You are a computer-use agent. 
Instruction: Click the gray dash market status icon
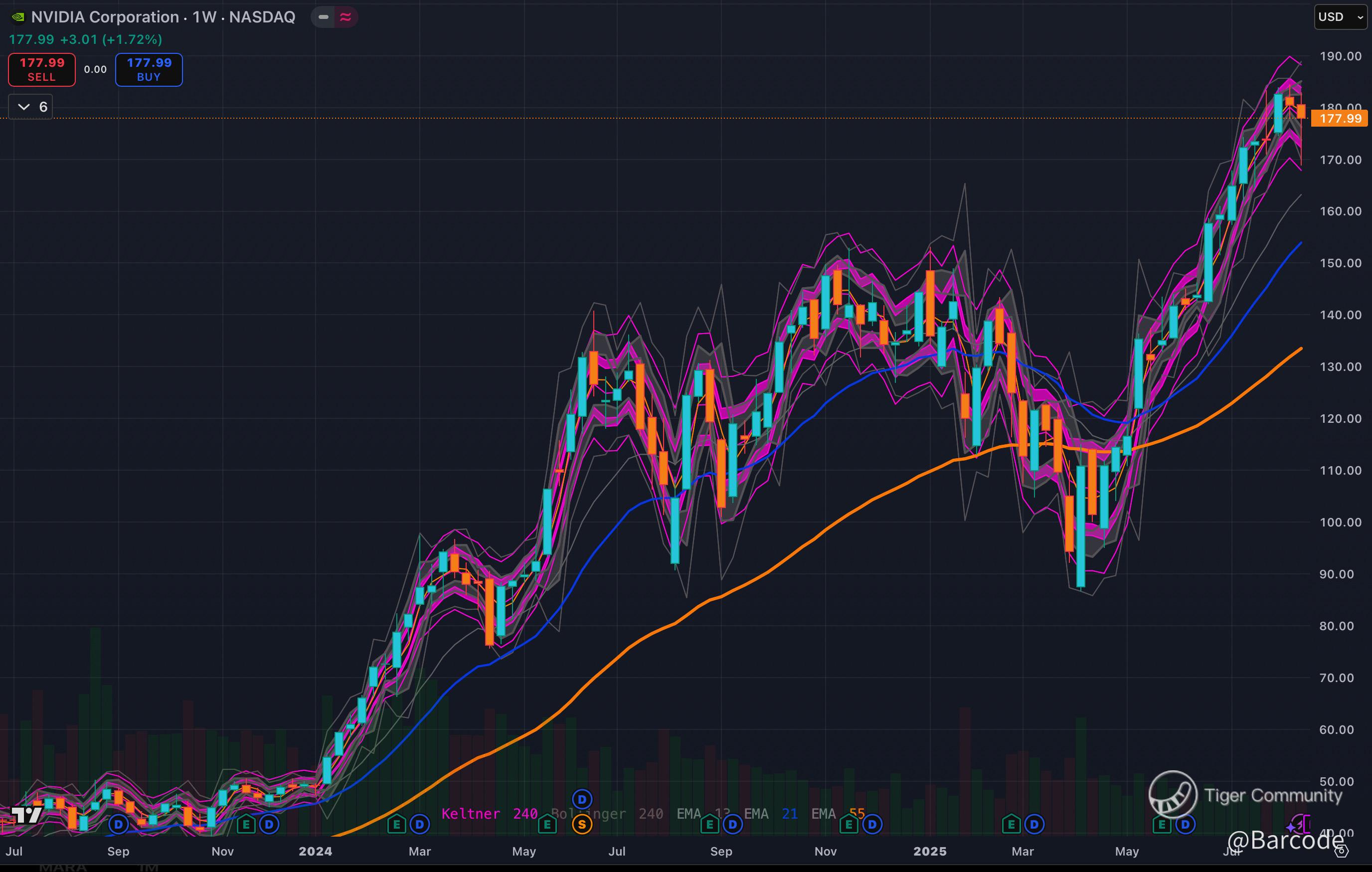[323, 17]
